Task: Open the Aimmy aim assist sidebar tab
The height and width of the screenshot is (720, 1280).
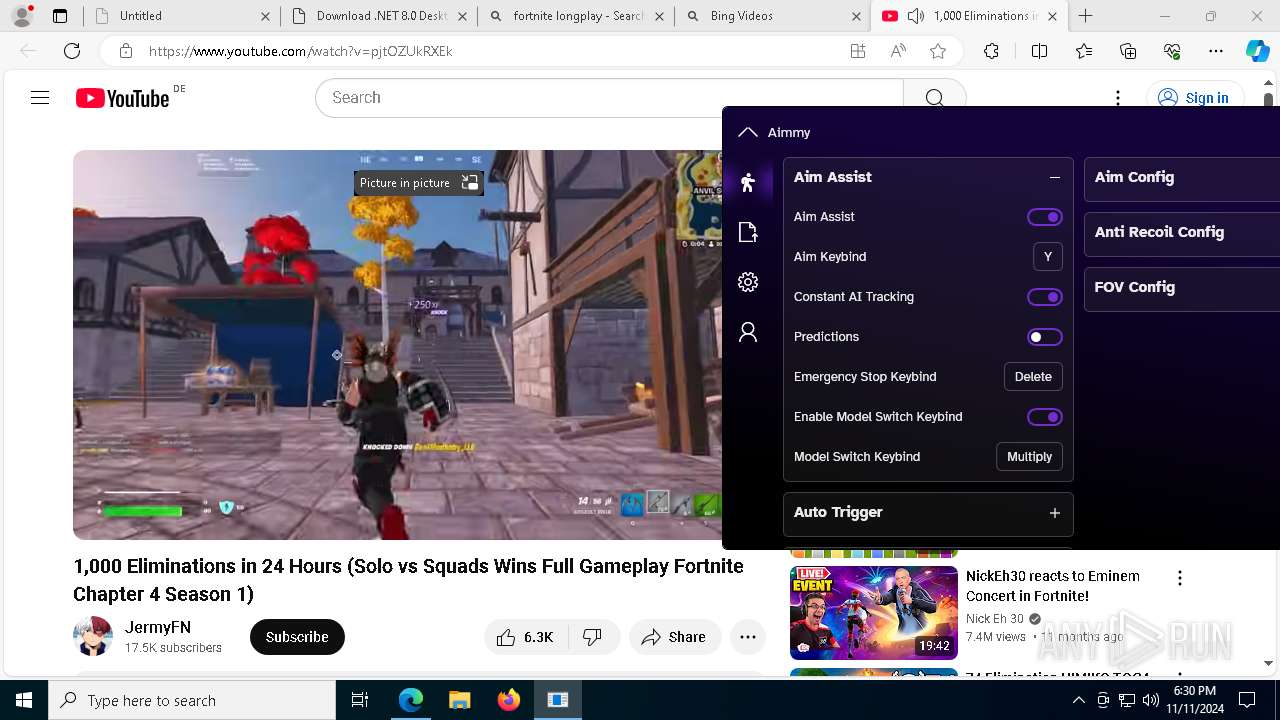Action: (x=748, y=182)
